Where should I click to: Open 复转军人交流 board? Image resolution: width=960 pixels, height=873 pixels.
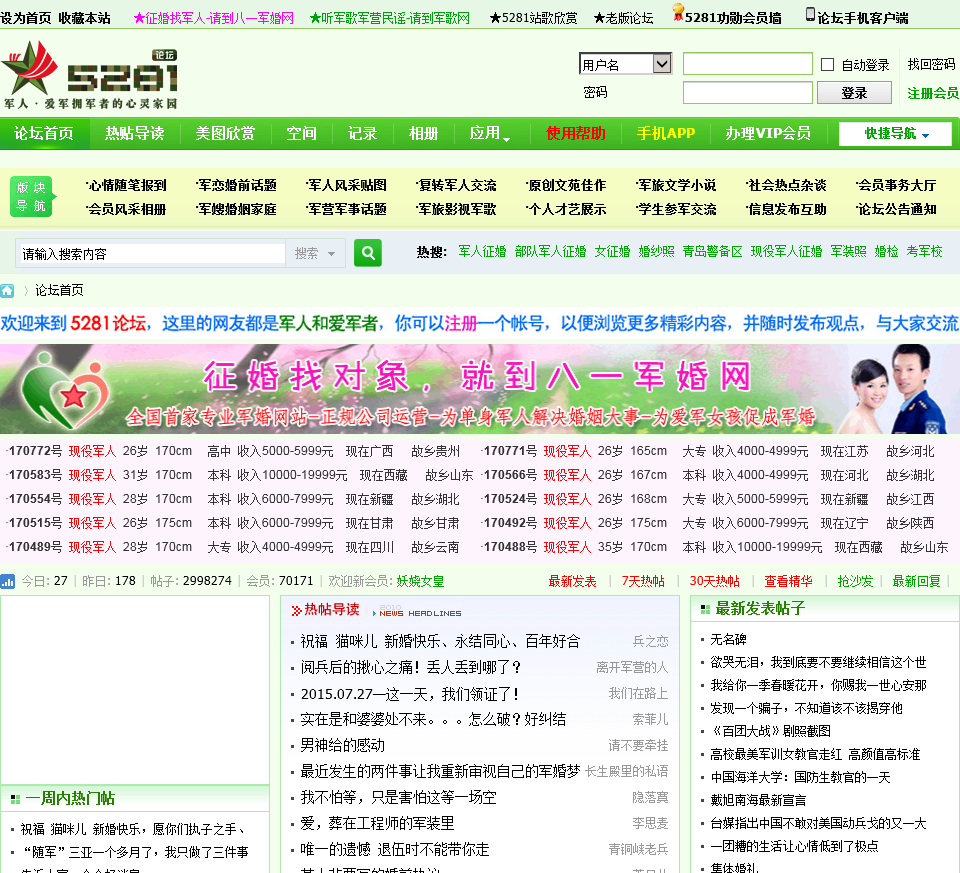tap(456, 185)
